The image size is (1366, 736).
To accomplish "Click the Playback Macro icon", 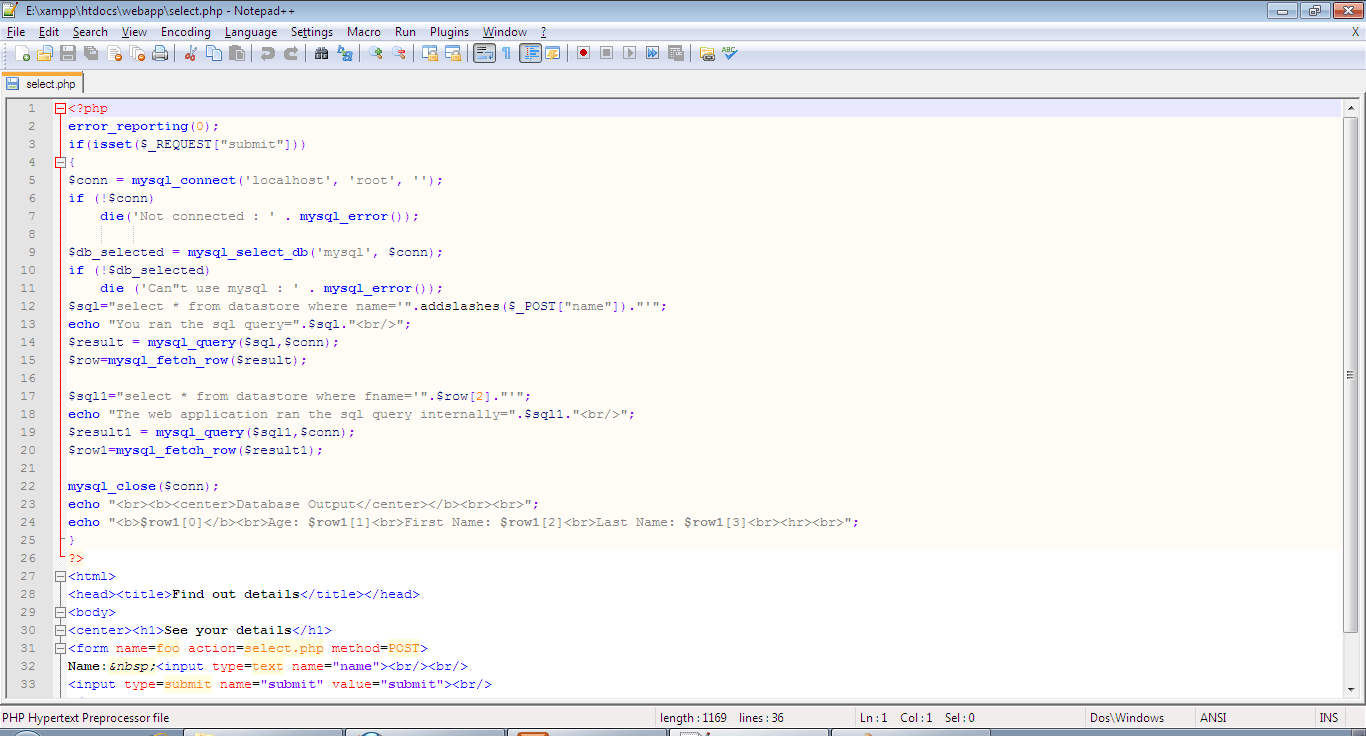I will [x=628, y=52].
